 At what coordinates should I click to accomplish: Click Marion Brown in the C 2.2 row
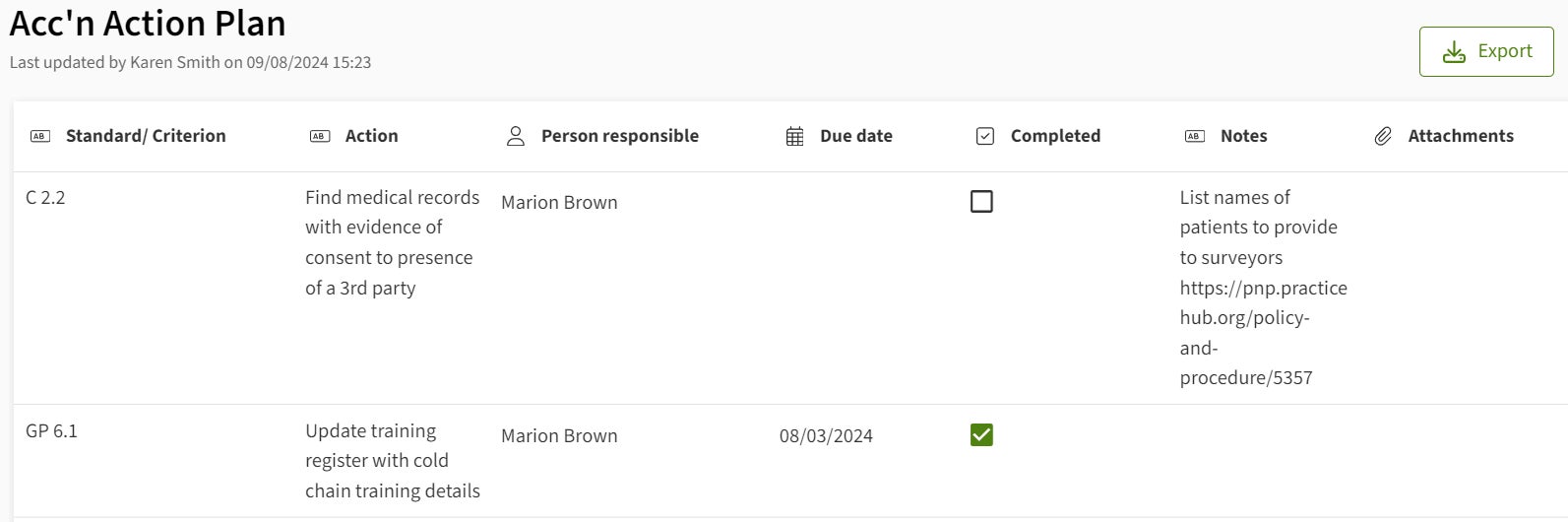pos(559,203)
